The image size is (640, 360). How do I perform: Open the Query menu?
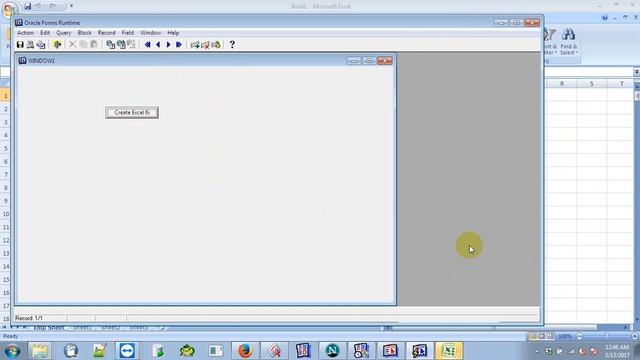64,33
